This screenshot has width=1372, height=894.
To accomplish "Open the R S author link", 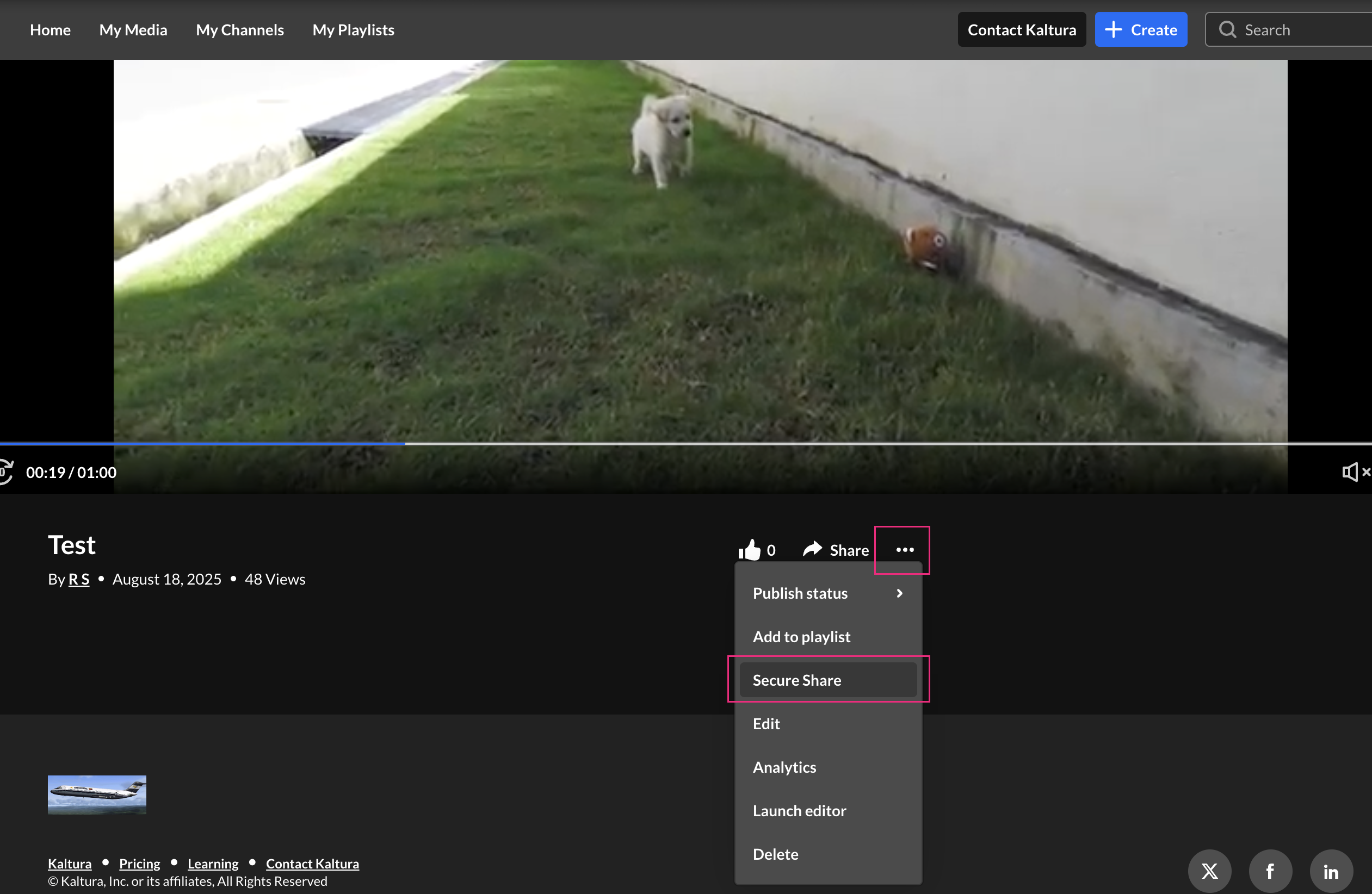I will [x=79, y=579].
